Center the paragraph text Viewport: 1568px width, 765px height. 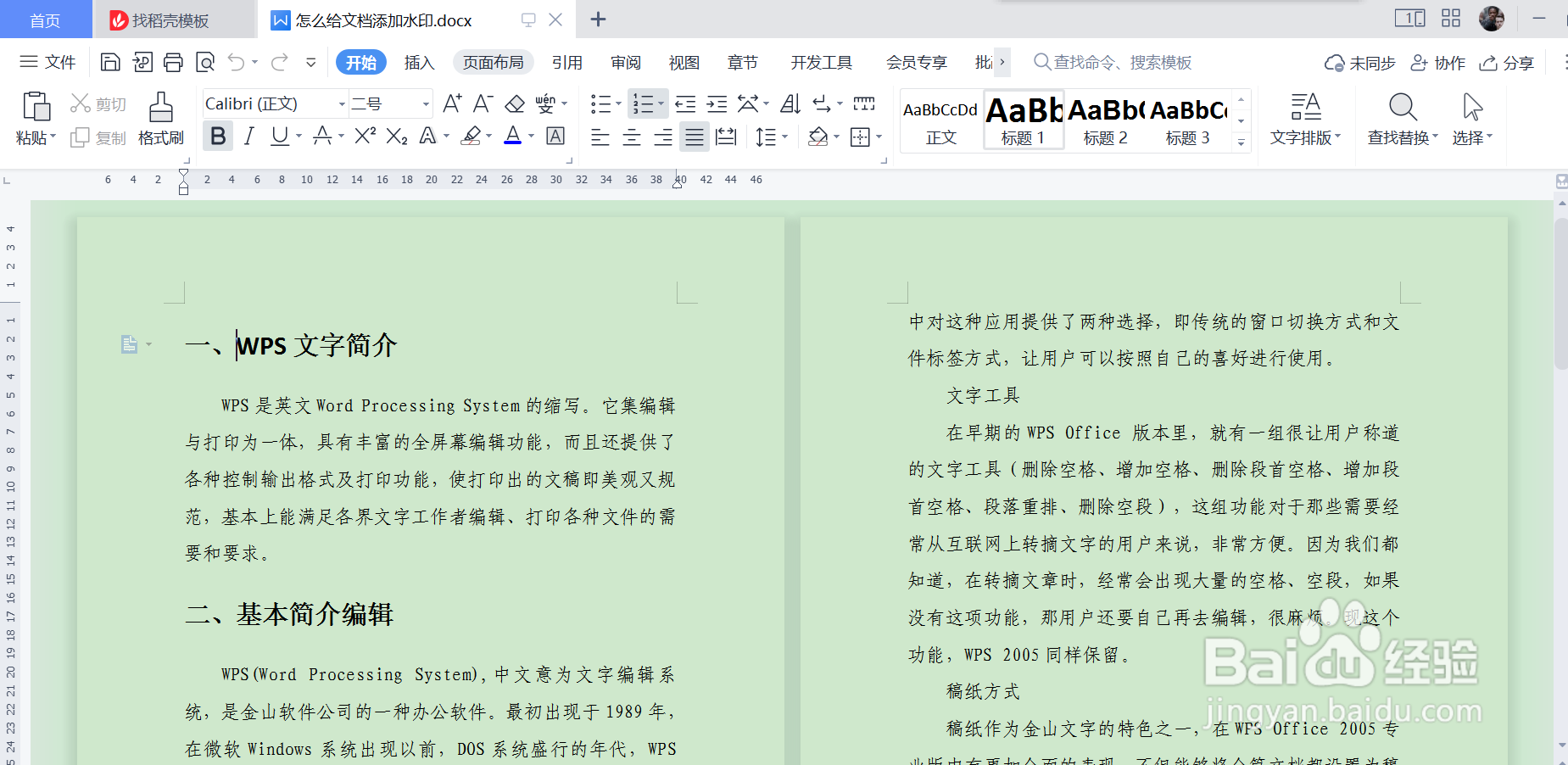(632, 137)
